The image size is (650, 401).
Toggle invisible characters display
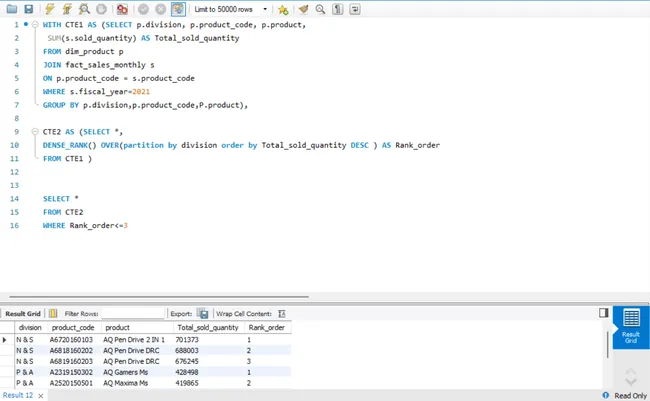[x=337, y=9]
